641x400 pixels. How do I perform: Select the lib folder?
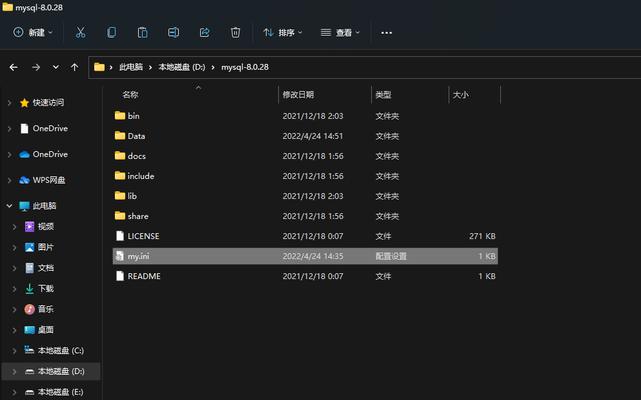305,196
